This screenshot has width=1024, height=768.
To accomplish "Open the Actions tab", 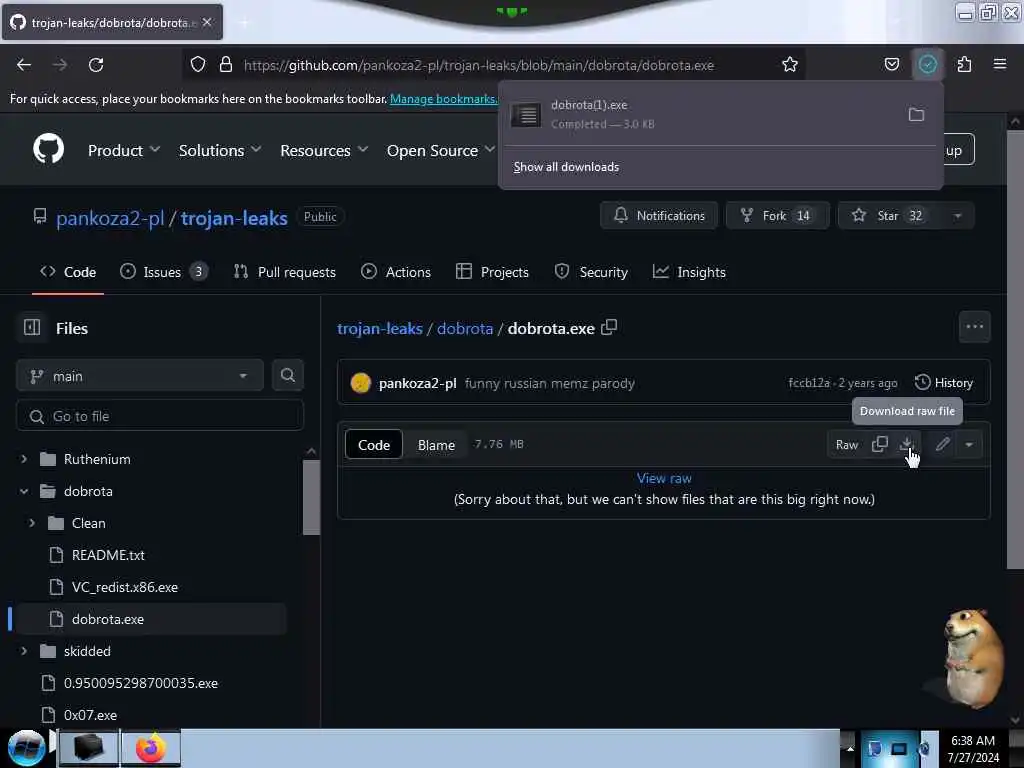I will point(396,272).
